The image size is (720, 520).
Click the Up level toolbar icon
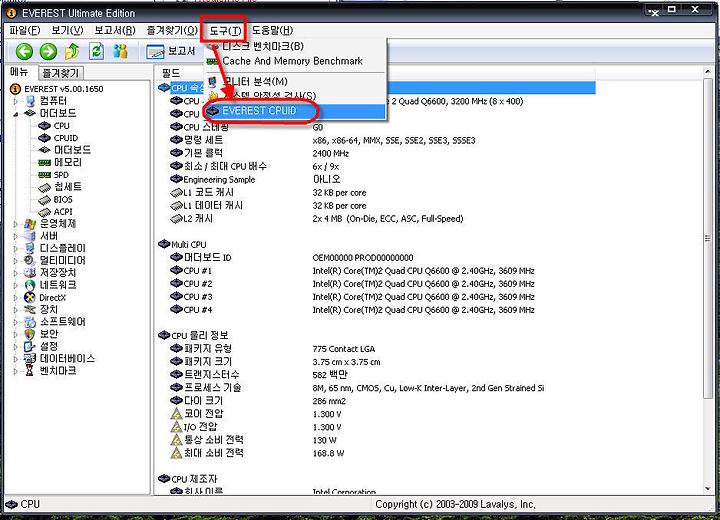(72, 51)
